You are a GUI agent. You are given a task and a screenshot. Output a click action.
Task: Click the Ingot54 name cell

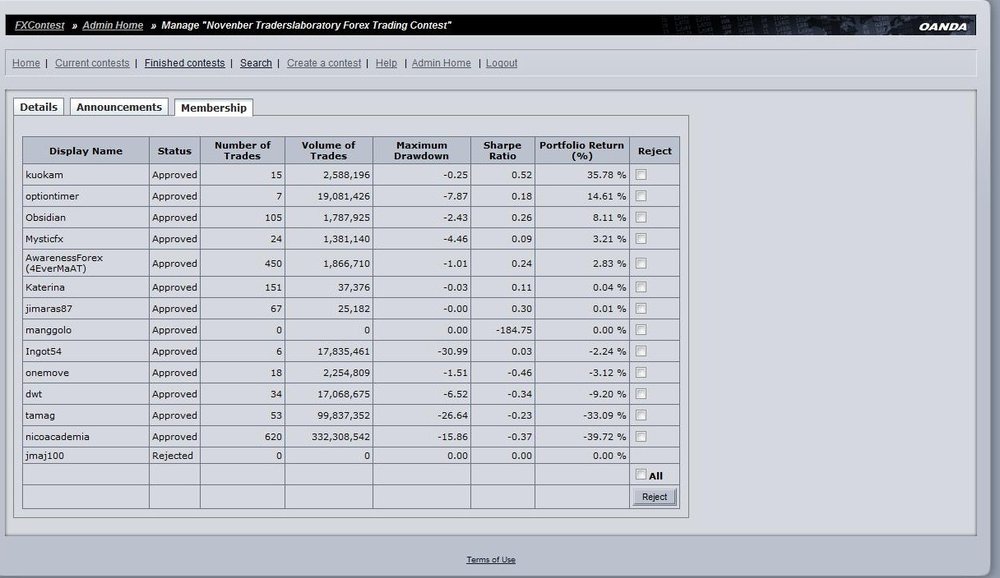85,352
